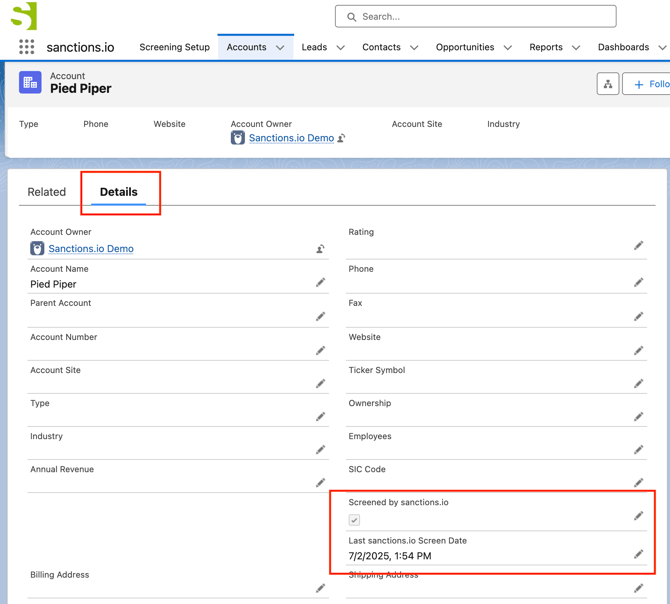
Task: Open the Reports navigation tab
Action: point(546,47)
